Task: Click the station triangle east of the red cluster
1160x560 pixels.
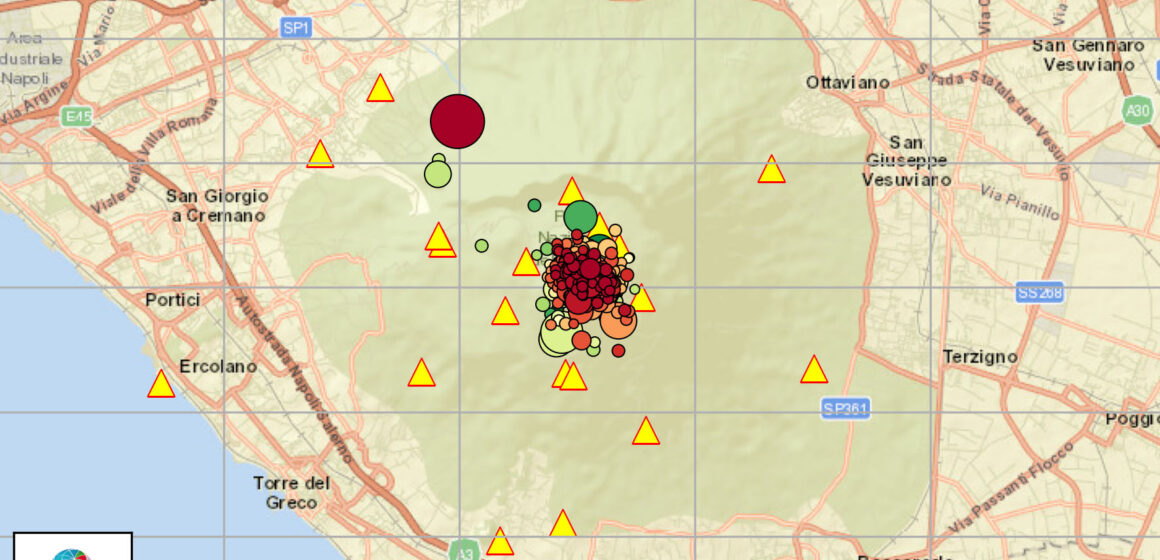Action: tap(642, 298)
